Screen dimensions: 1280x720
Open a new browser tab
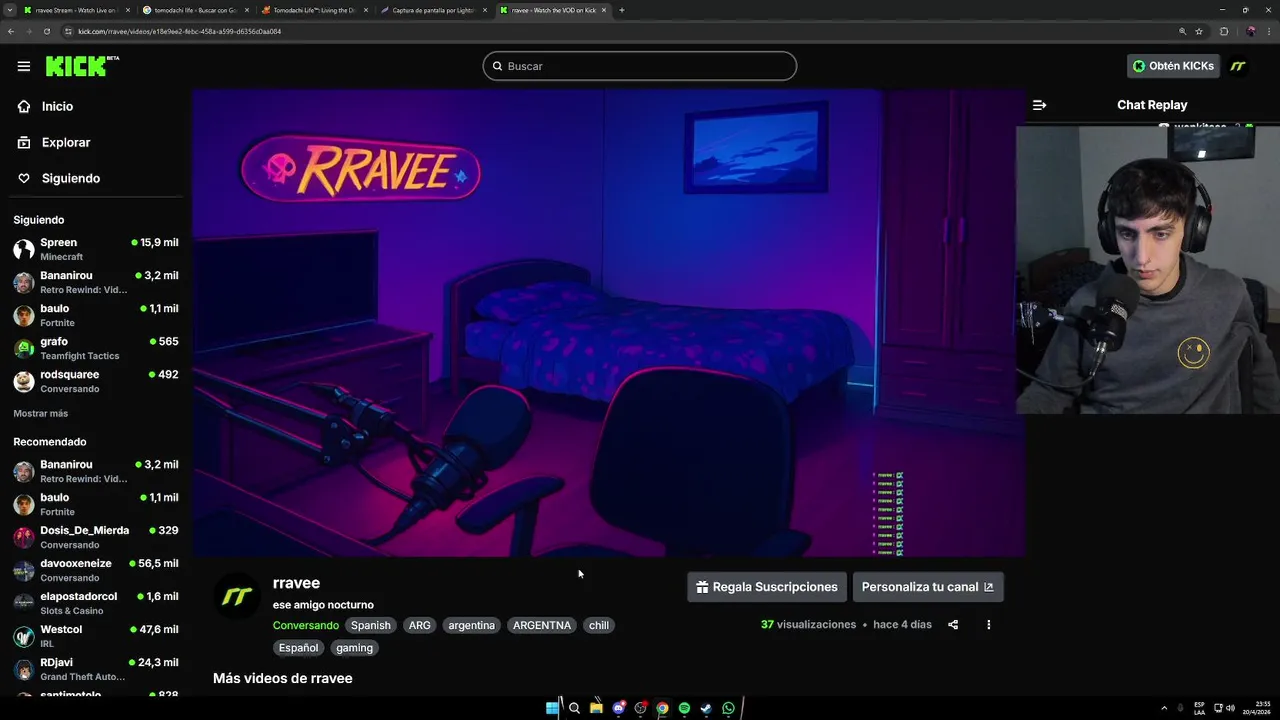pyautogui.click(x=622, y=10)
